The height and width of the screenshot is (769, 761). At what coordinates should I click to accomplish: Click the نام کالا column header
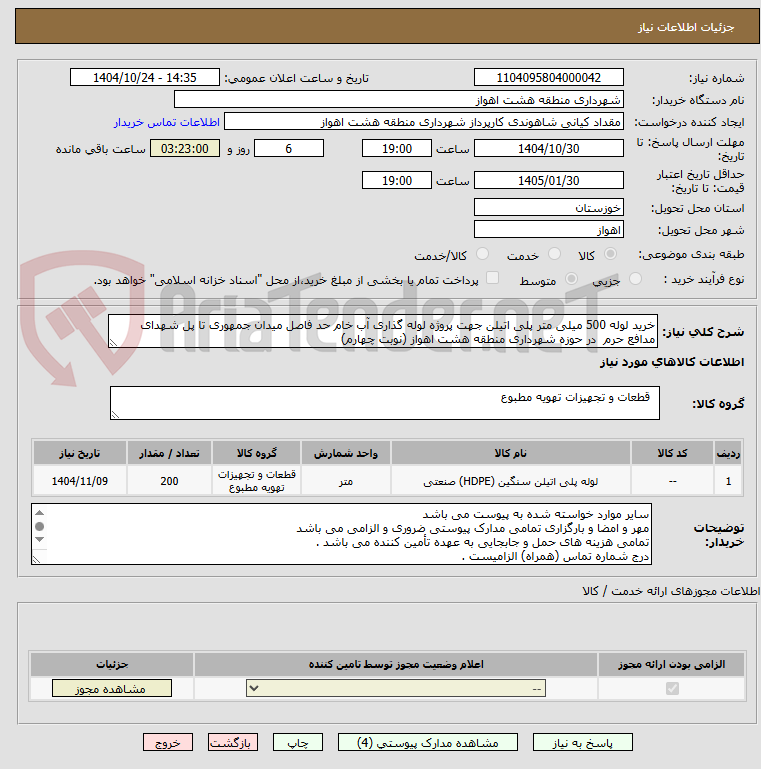point(510,453)
